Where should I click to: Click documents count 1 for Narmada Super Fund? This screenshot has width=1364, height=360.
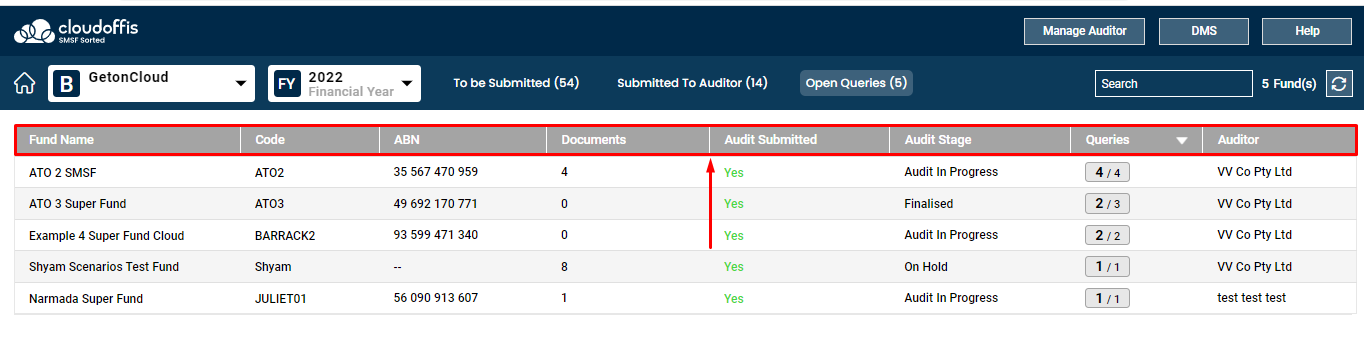tap(564, 298)
